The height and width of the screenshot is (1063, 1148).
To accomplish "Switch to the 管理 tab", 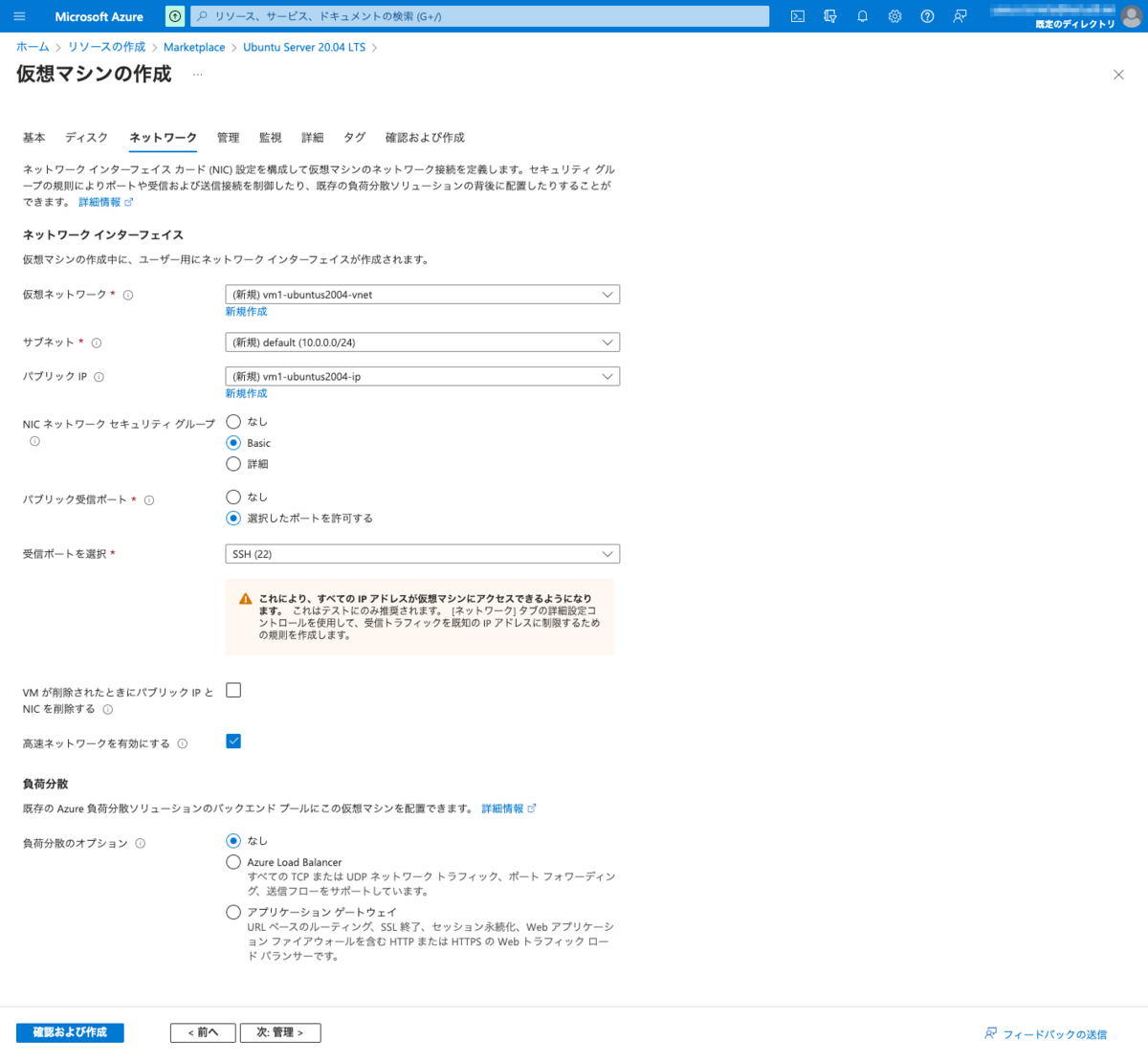I will [228, 138].
